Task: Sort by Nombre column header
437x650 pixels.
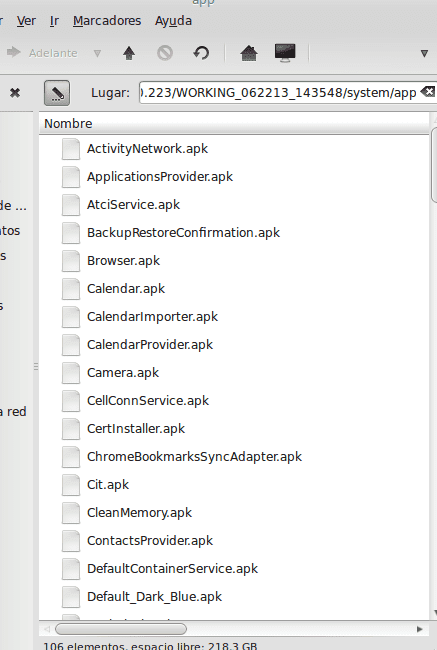Action: [234, 124]
